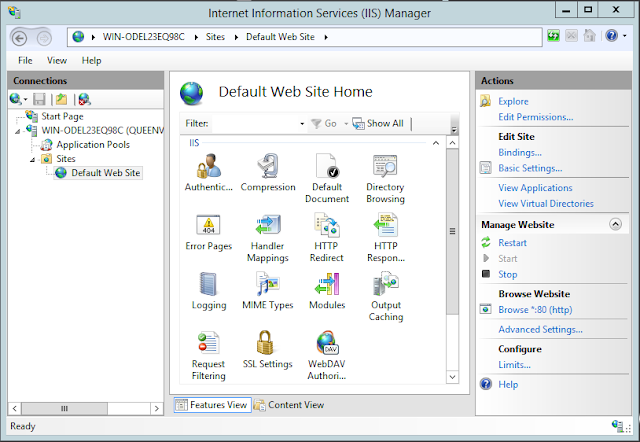Screen dimensions: 640x442
Task: Click the Refresh page icon in toolbar
Action: 553,36
